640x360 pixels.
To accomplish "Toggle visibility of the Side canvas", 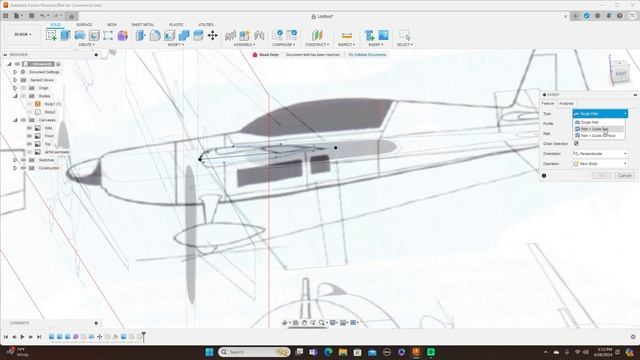I will (x=29, y=128).
